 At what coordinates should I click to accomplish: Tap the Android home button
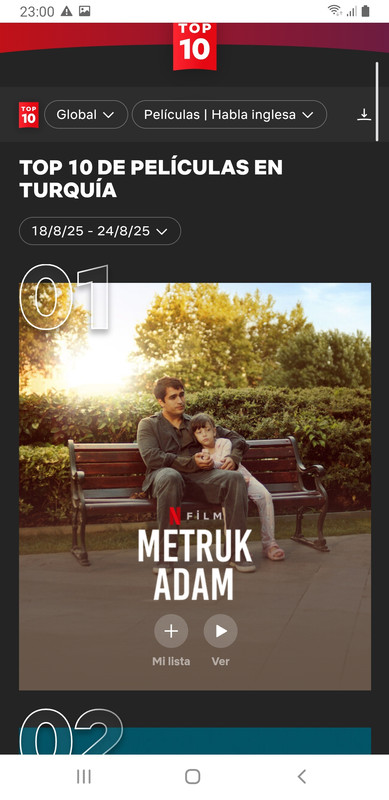(x=192, y=777)
